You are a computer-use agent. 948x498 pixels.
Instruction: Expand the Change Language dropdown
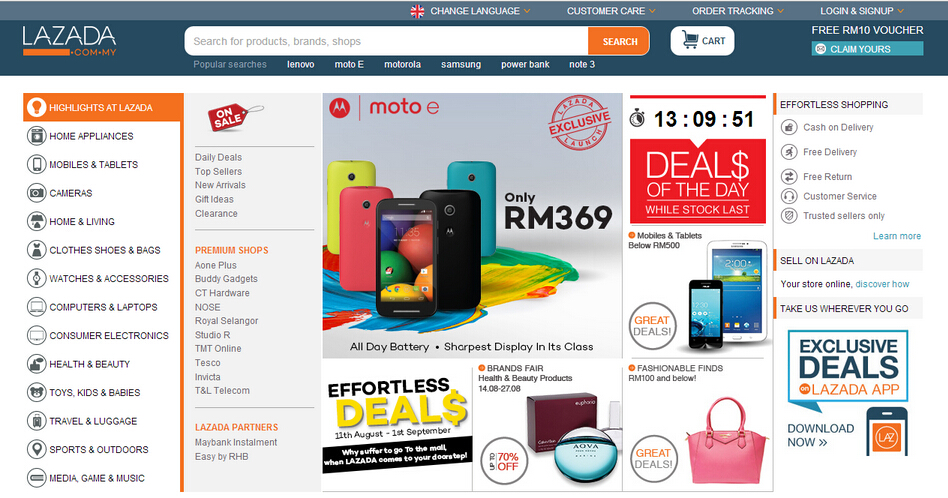pos(471,11)
